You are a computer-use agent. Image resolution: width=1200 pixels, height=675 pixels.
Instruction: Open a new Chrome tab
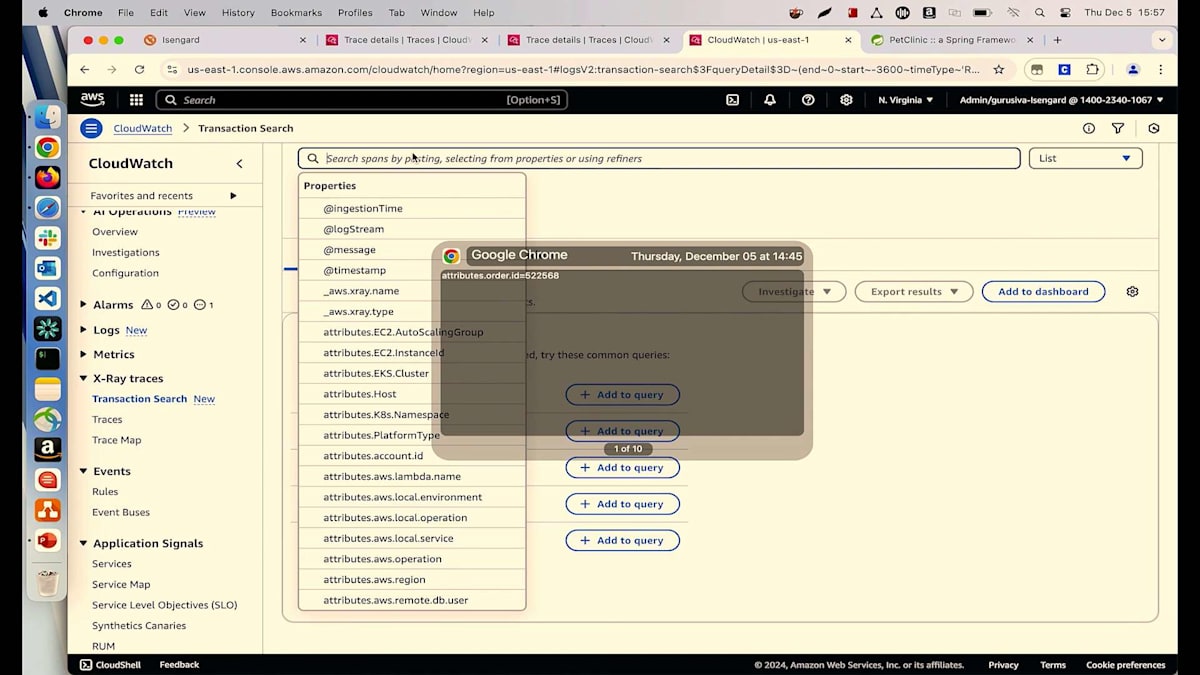(1058, 40)
